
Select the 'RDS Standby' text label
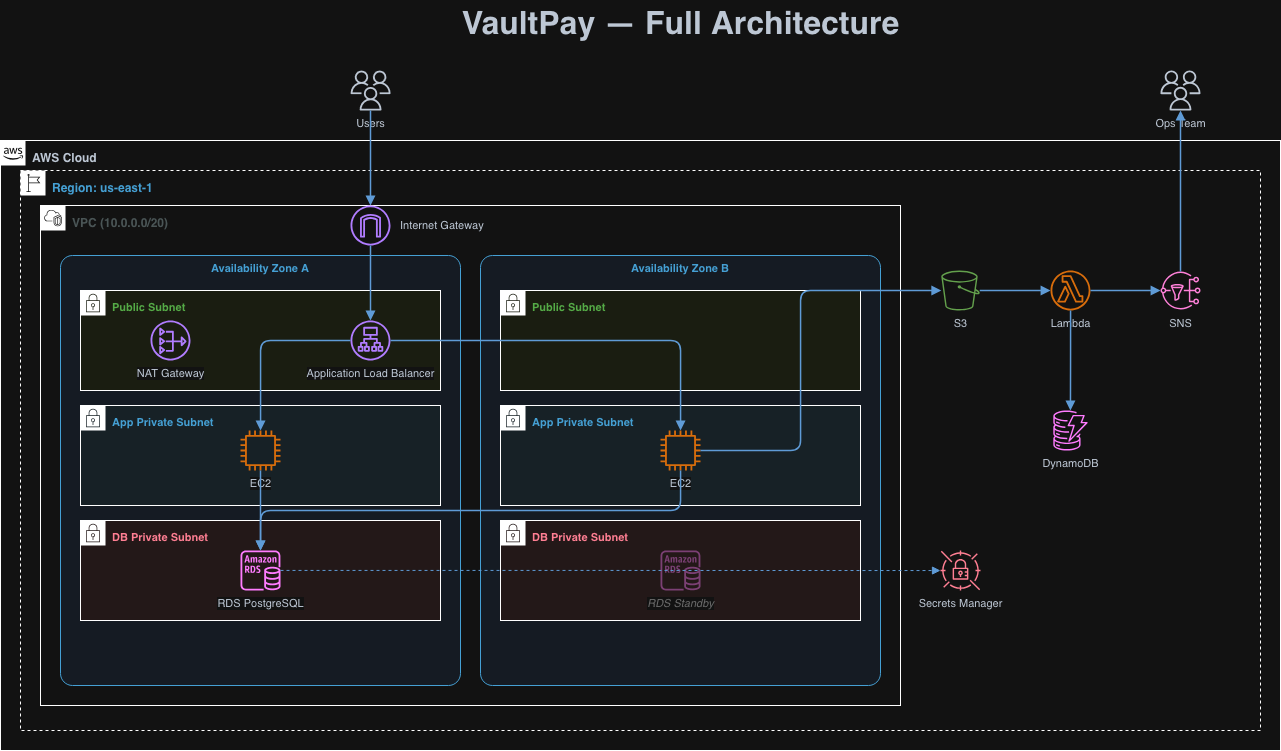point(680,603)
